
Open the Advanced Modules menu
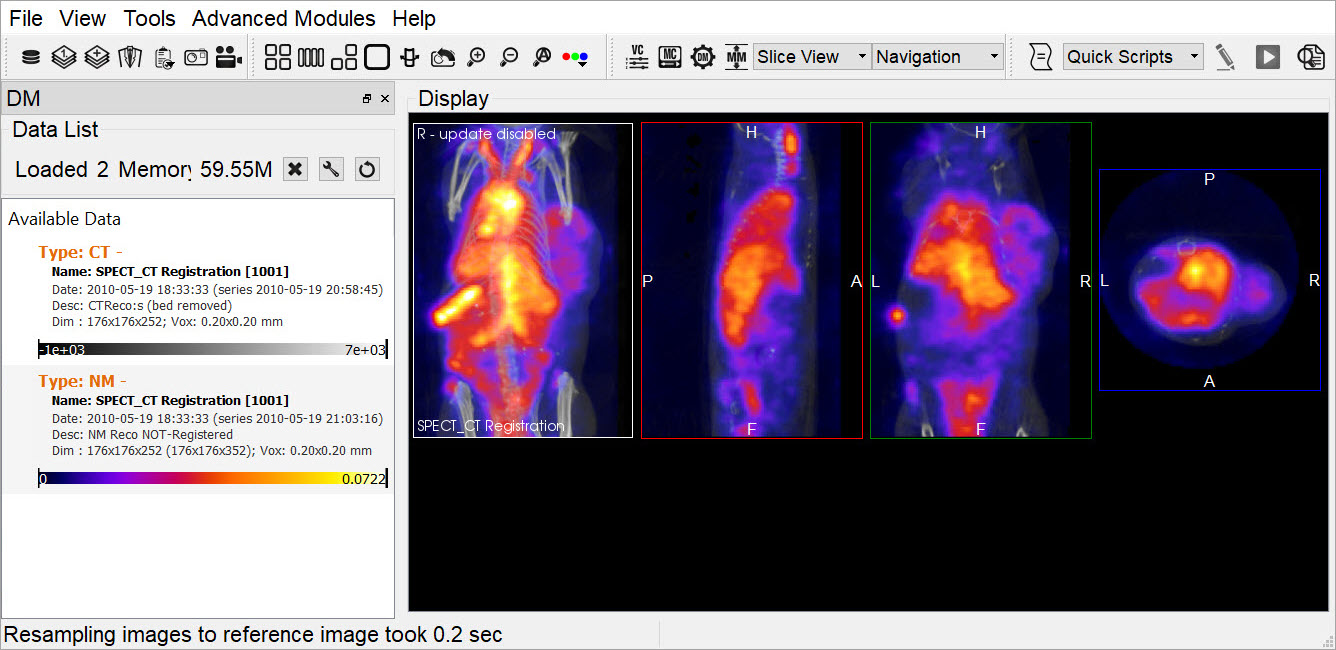click(283, 18)
